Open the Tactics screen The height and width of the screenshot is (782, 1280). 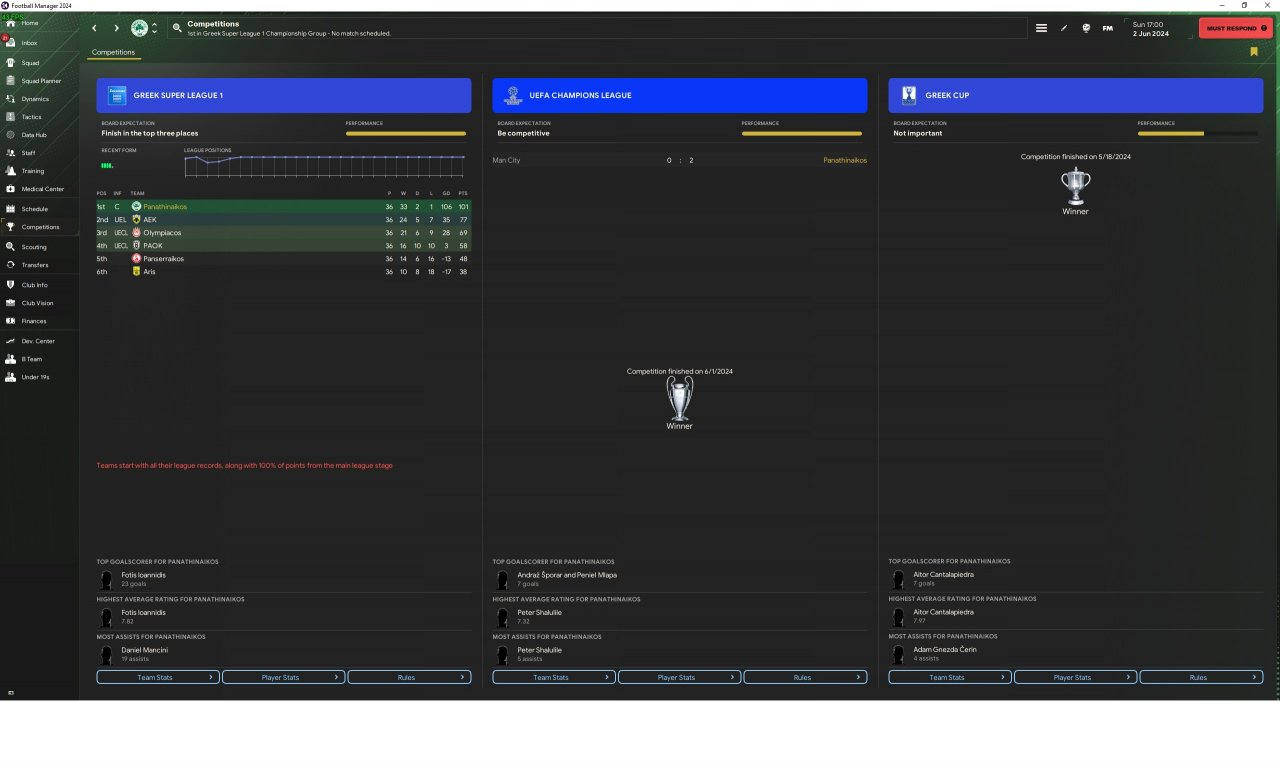[40, 117]
